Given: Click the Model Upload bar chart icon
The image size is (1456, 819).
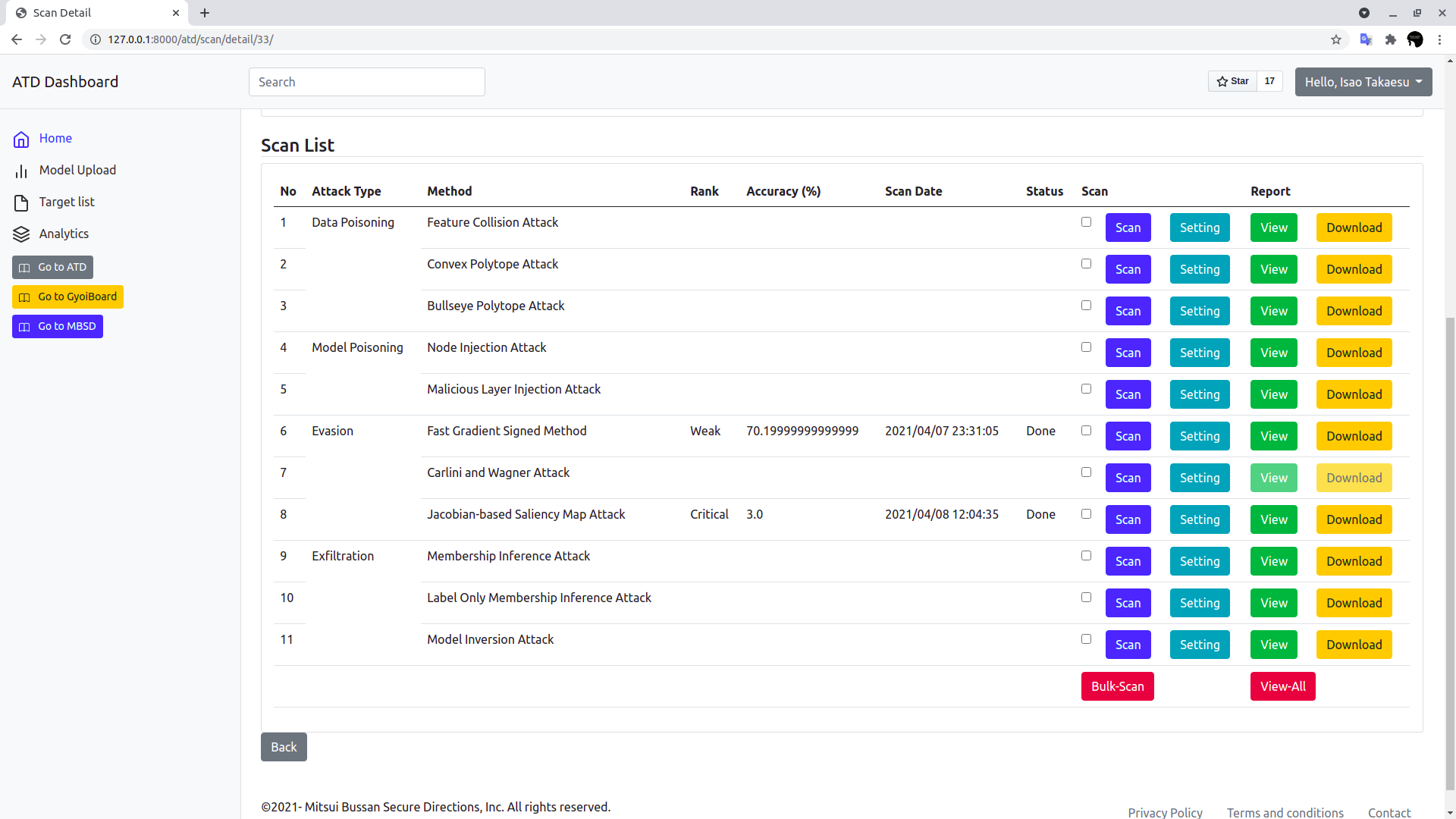Looking at the screenshot, I should (21, 171).
